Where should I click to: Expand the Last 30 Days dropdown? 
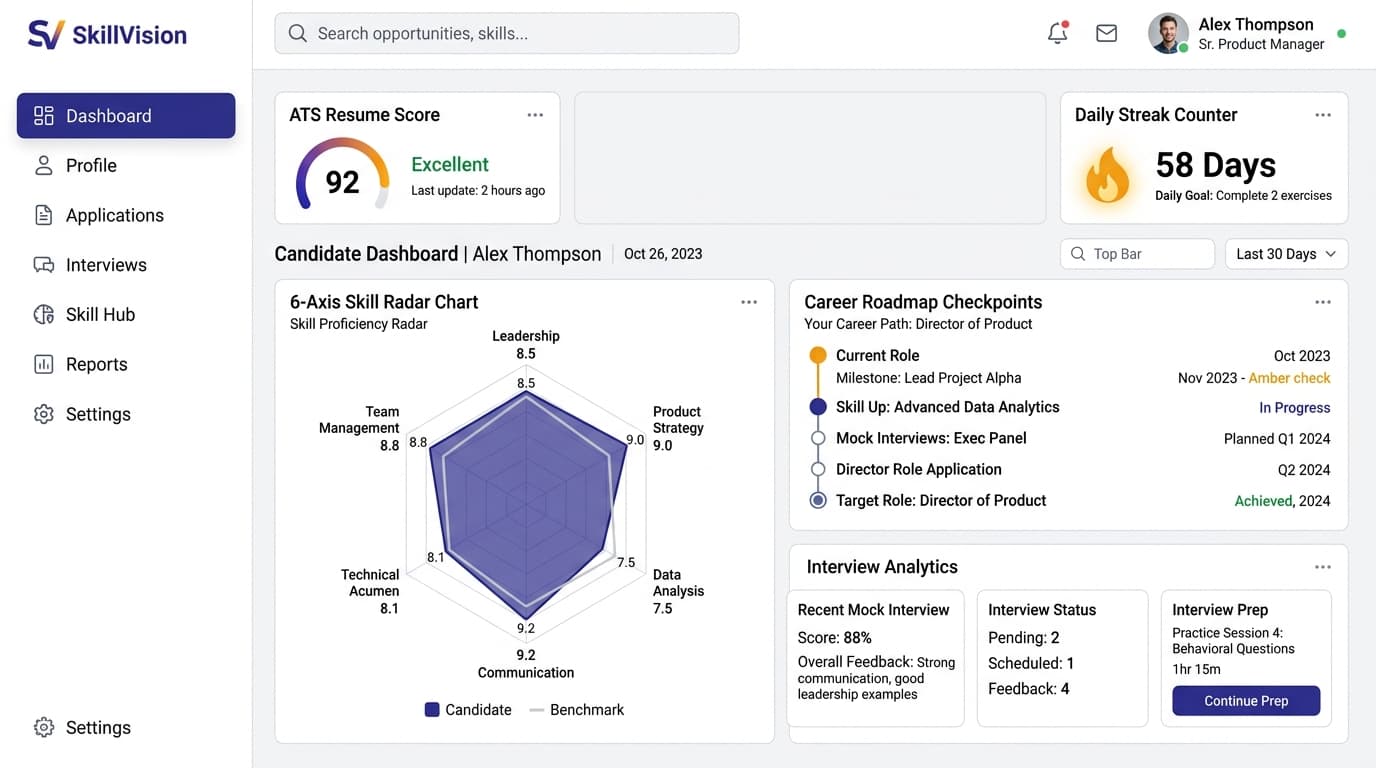1286,254
